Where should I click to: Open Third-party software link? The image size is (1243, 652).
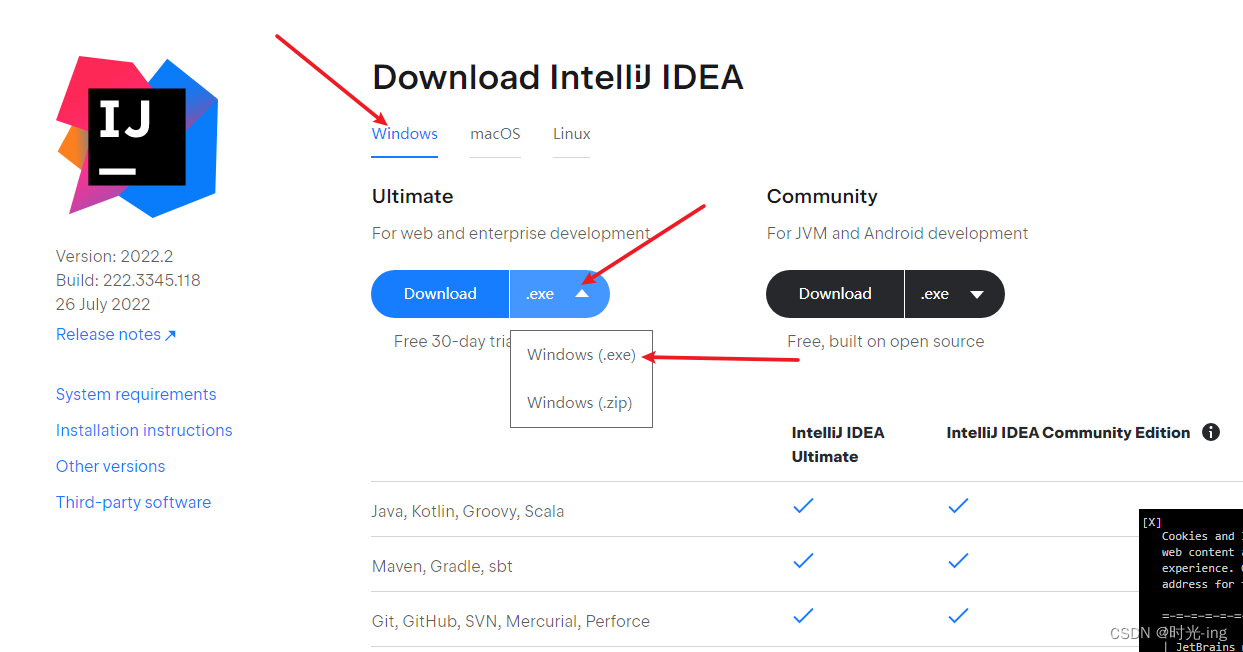[x=133, y=502]
